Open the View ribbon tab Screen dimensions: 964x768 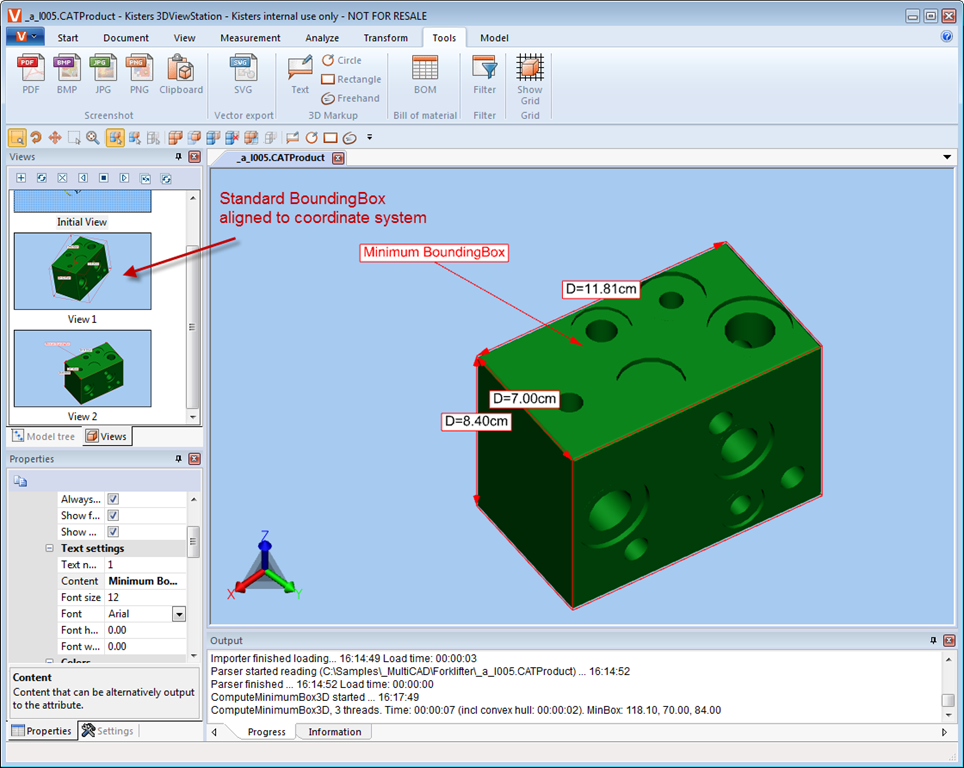click(184, 38)
